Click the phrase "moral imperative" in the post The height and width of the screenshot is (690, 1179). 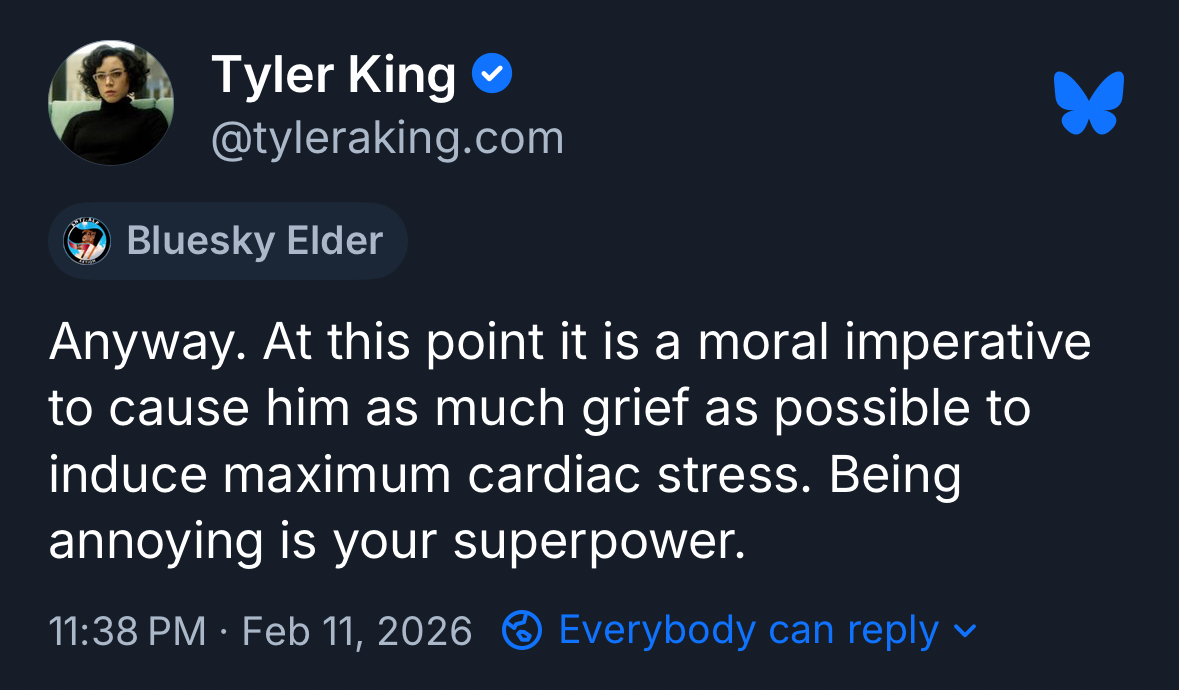coord(895,343)
